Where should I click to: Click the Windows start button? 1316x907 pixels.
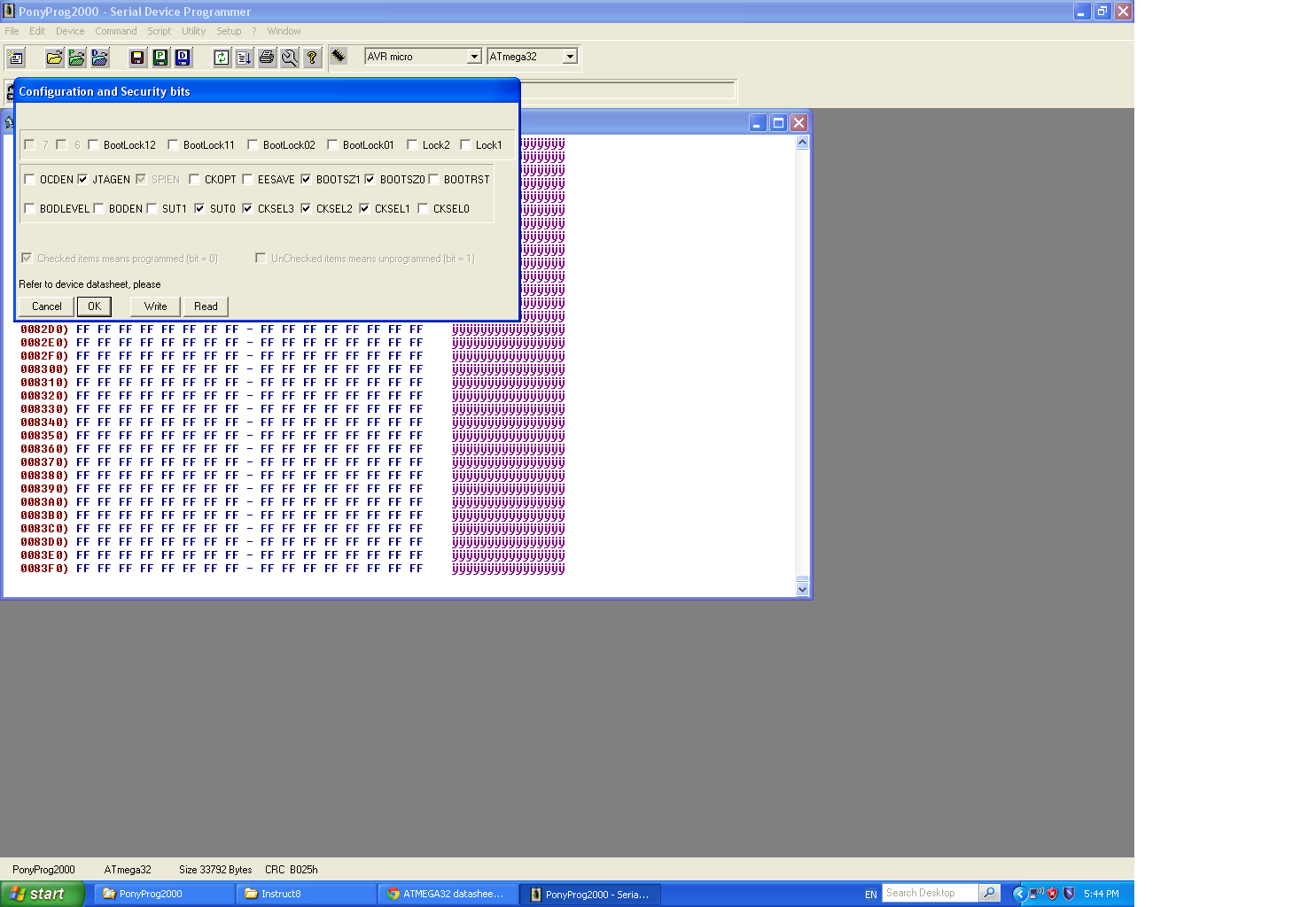[43, 894]
